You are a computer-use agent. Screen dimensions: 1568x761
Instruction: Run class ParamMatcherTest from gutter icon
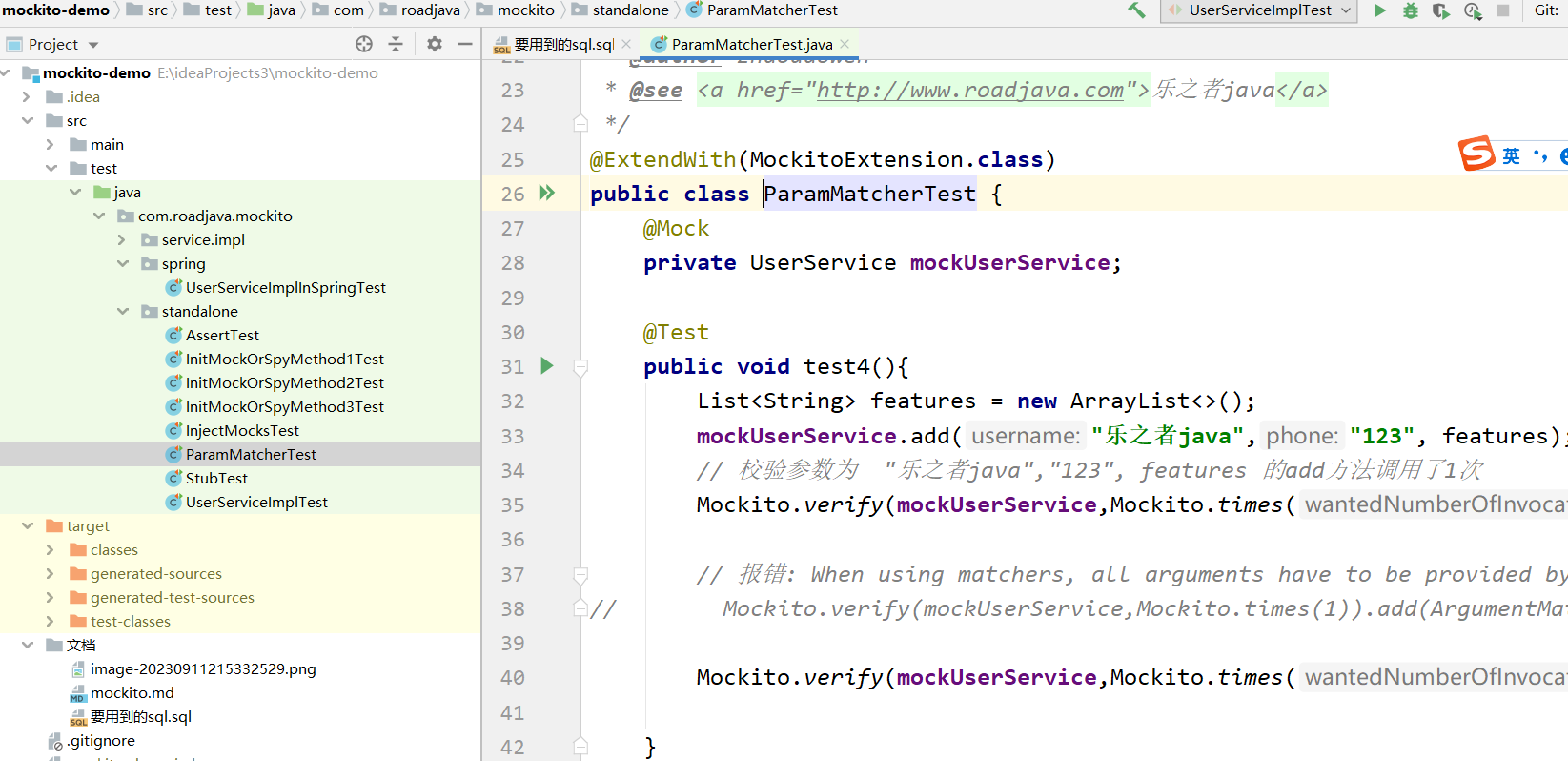point(546,193)
